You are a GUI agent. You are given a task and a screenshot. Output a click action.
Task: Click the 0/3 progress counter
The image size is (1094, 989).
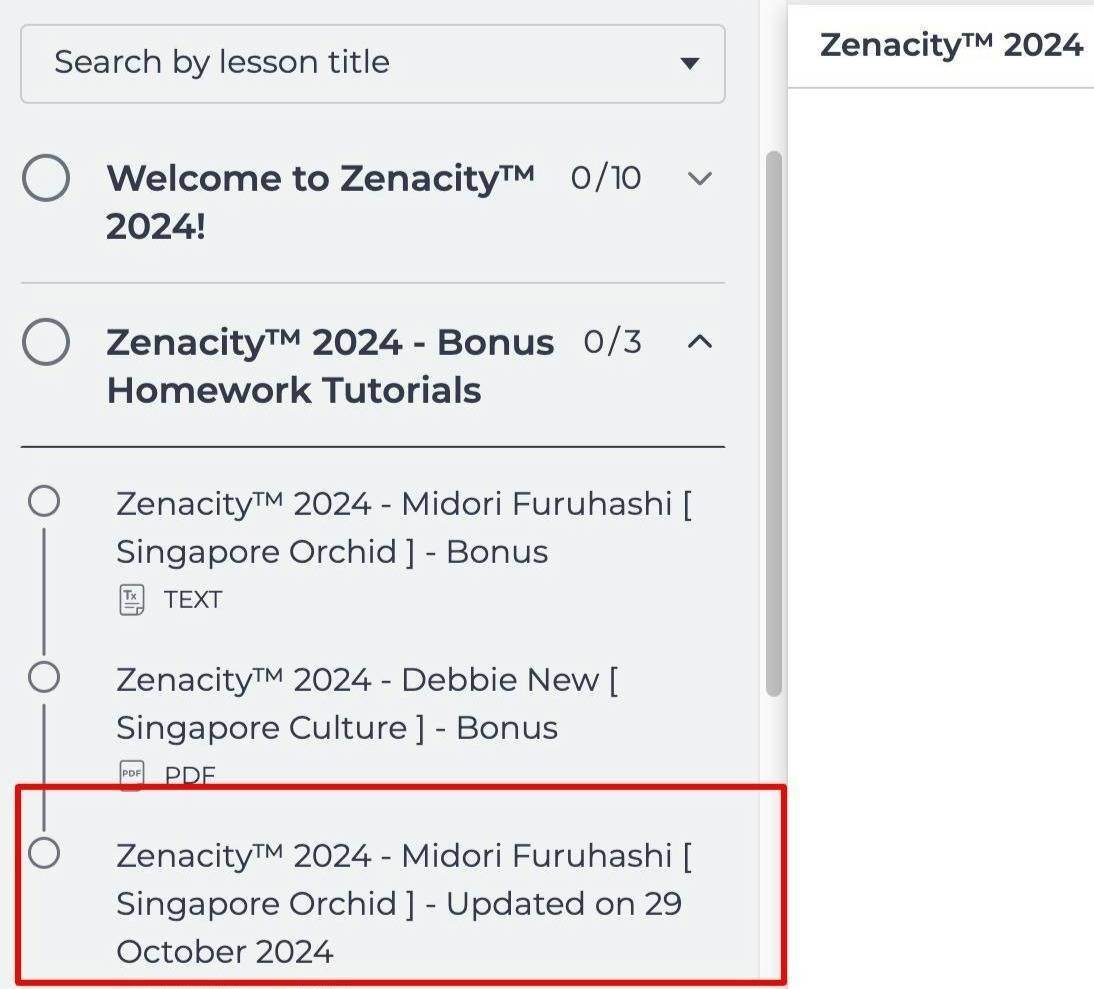click(612, 342)
